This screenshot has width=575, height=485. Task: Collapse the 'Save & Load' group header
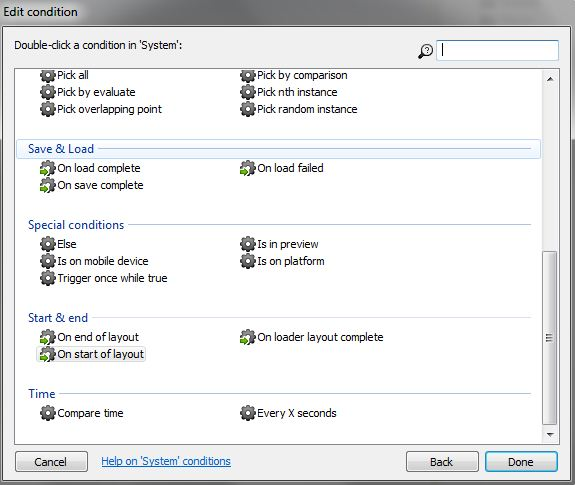click(x=278, y=149)
